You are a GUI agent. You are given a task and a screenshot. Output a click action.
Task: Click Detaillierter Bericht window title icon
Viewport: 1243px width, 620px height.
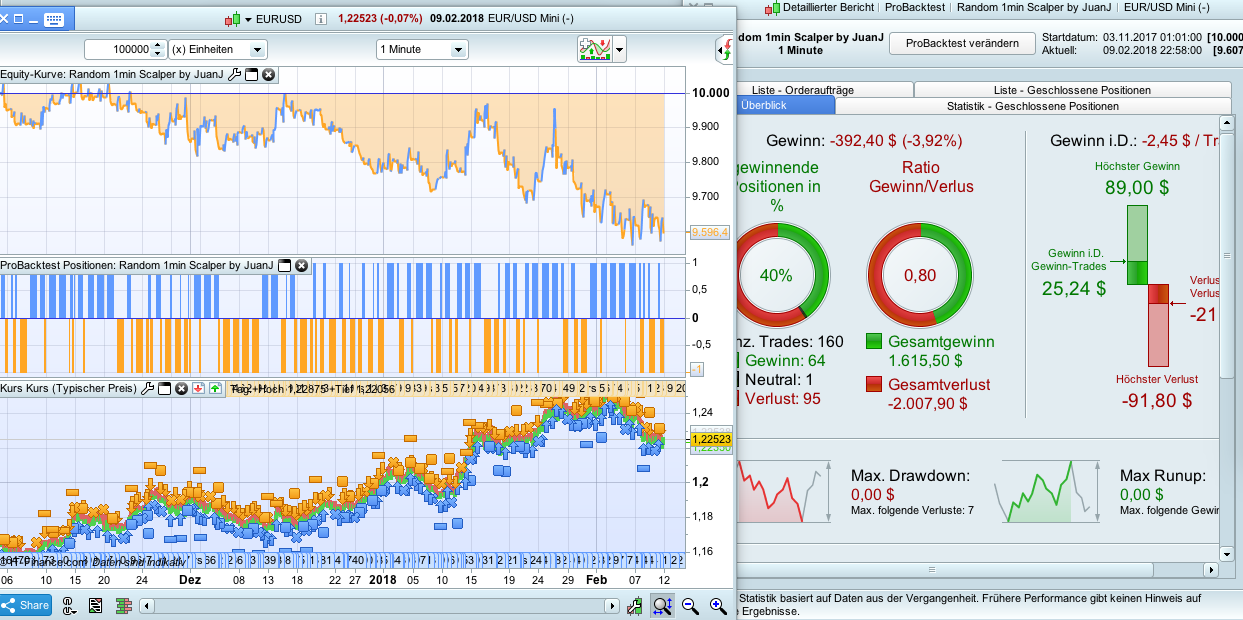coord(772,7)
